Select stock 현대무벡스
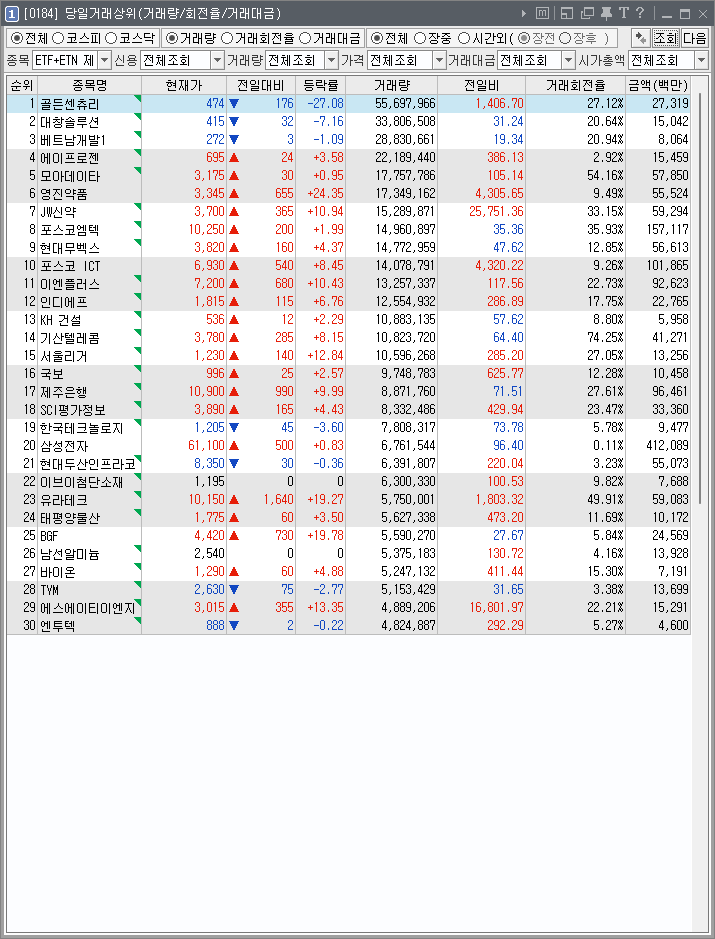Screen dimensions: 715x939 (x=69, y=248)
